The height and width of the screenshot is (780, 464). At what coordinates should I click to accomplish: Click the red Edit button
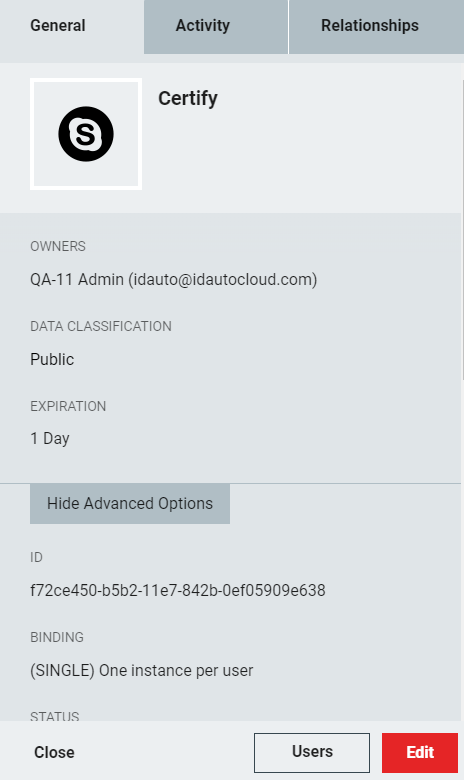click(420, 752)
